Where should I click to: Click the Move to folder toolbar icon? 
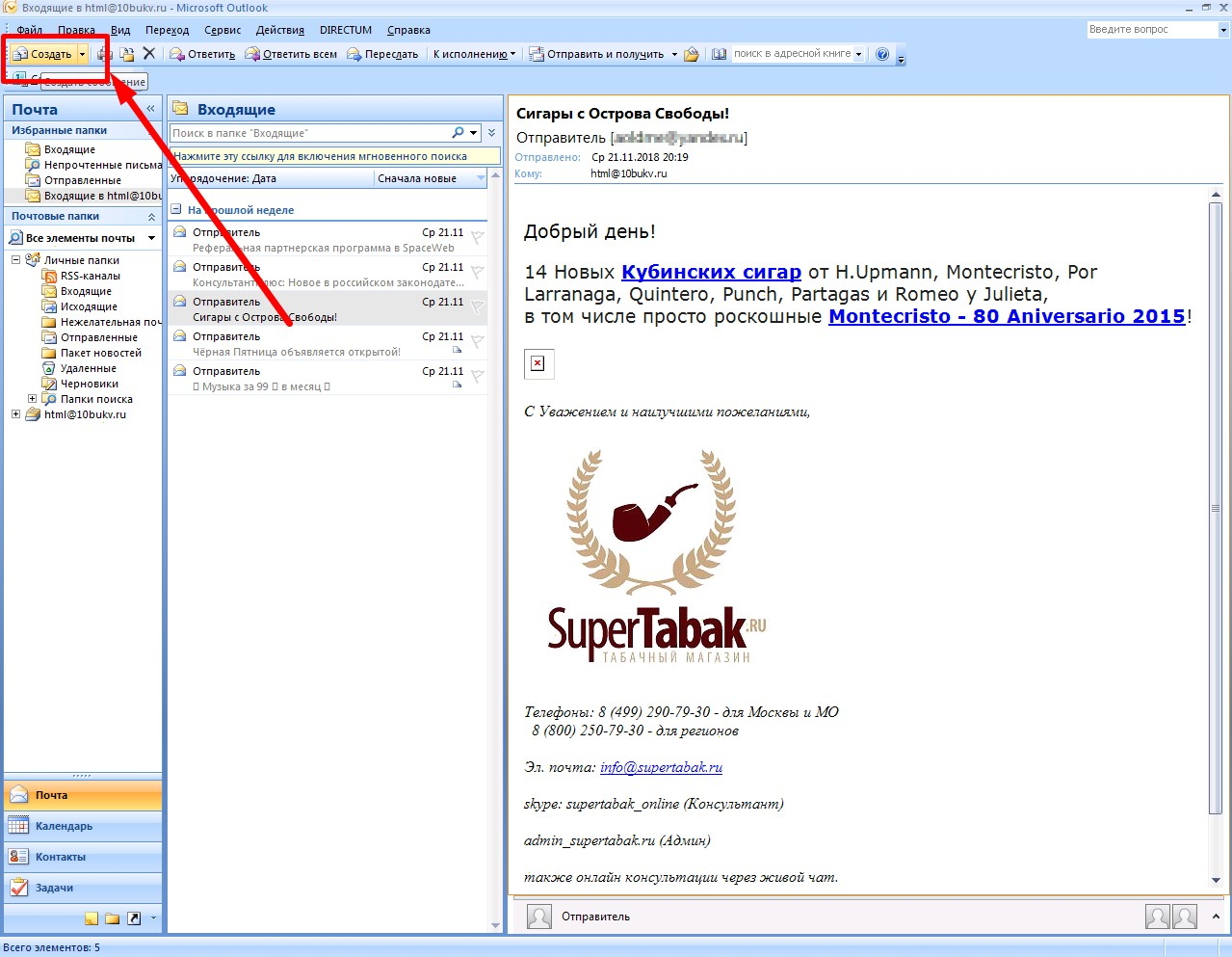pyautogui.click(x=127, y=54)
